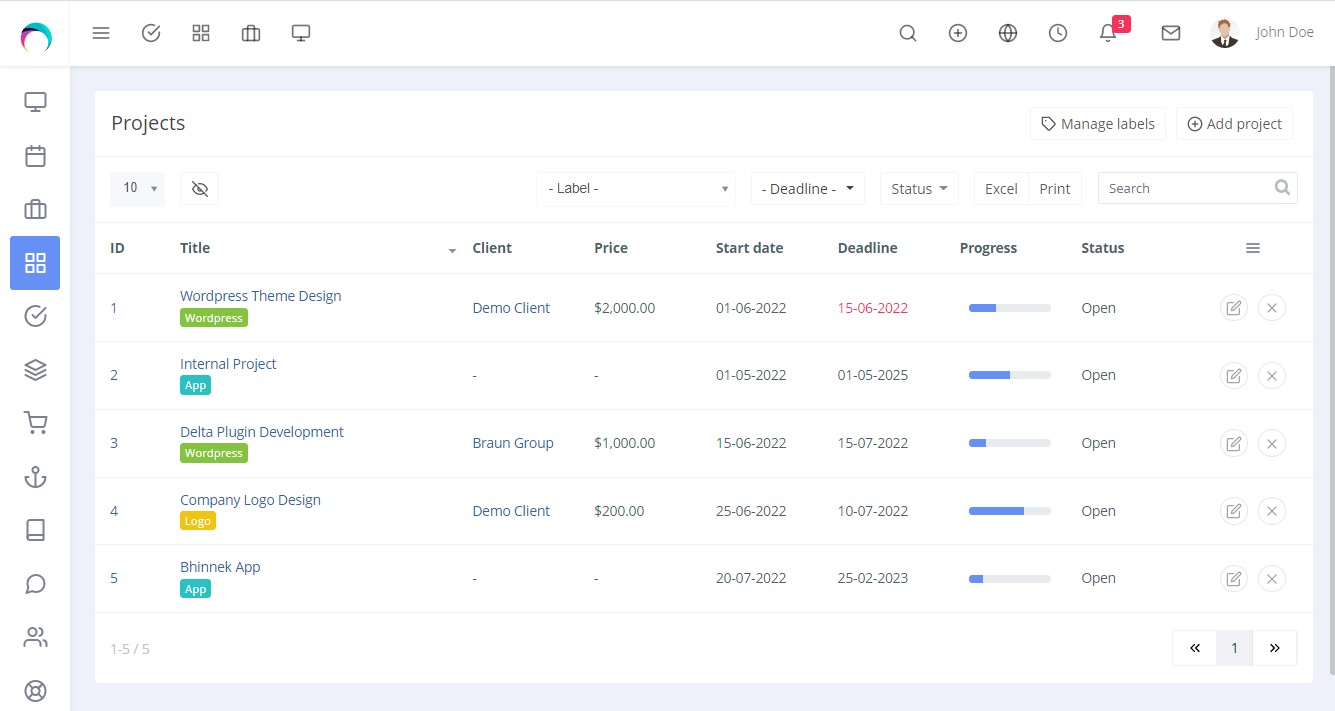Open the messages envelope icon

[1171, 33]
